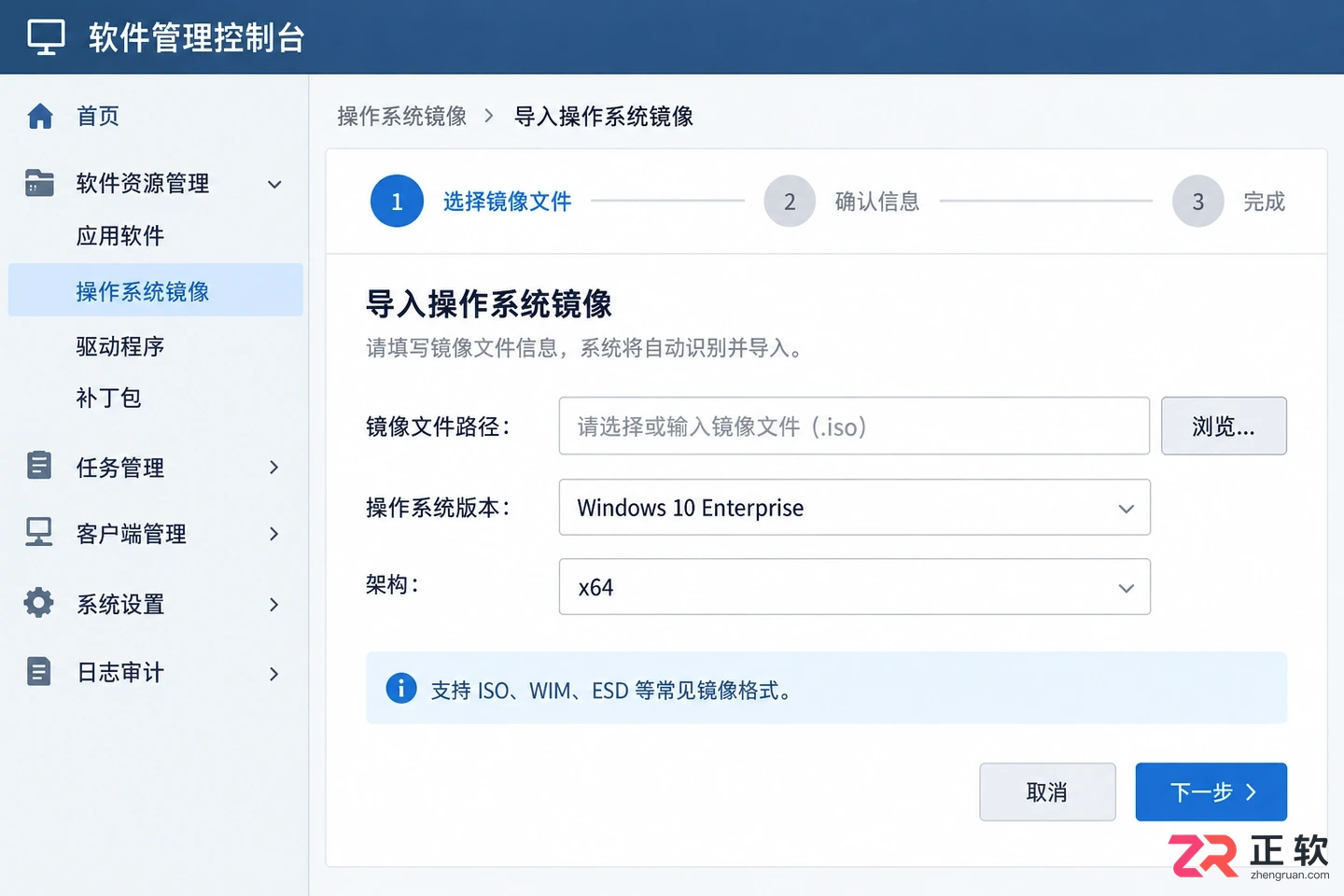Click the 架构 field label

tap(393, 585)
